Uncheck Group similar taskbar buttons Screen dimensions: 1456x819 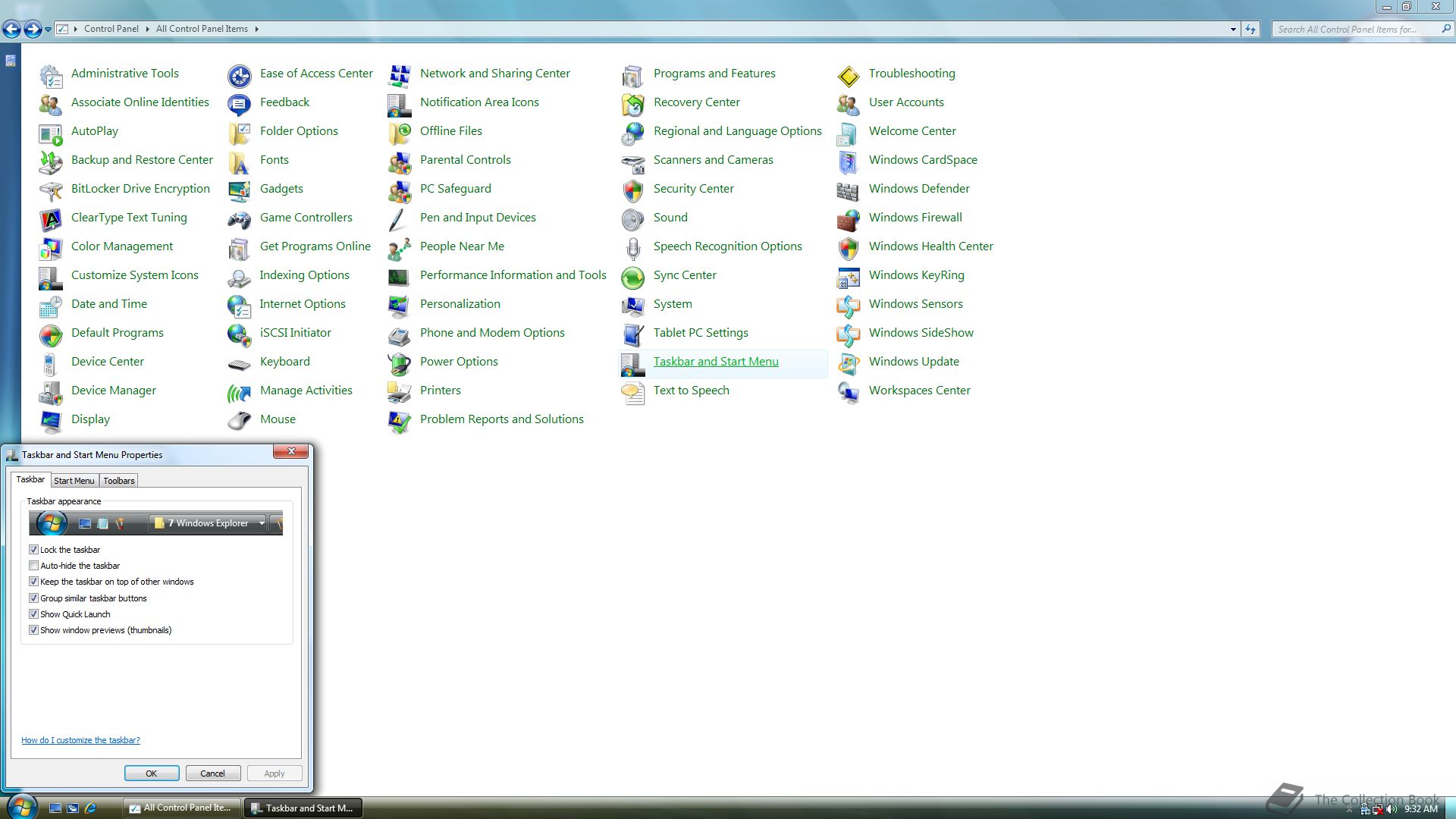[33, 598]
